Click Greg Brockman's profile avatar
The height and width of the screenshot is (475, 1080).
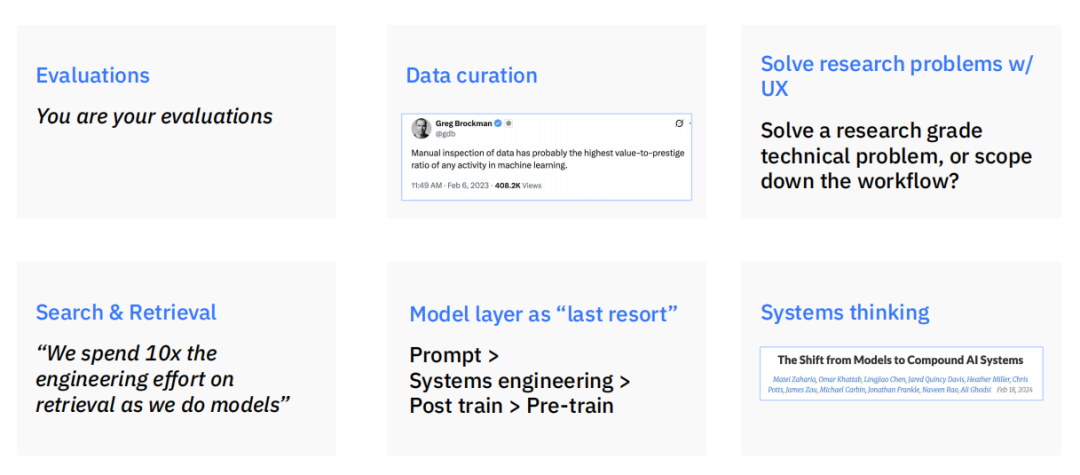coord(421,128)
